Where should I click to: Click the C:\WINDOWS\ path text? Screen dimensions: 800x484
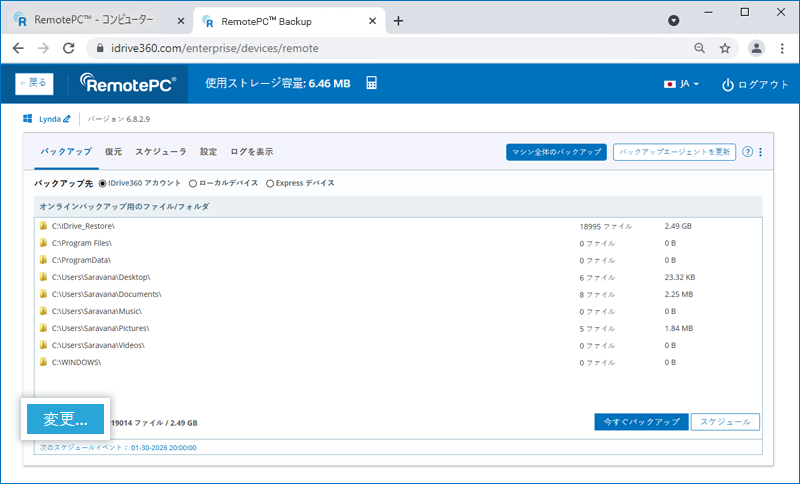77,362
